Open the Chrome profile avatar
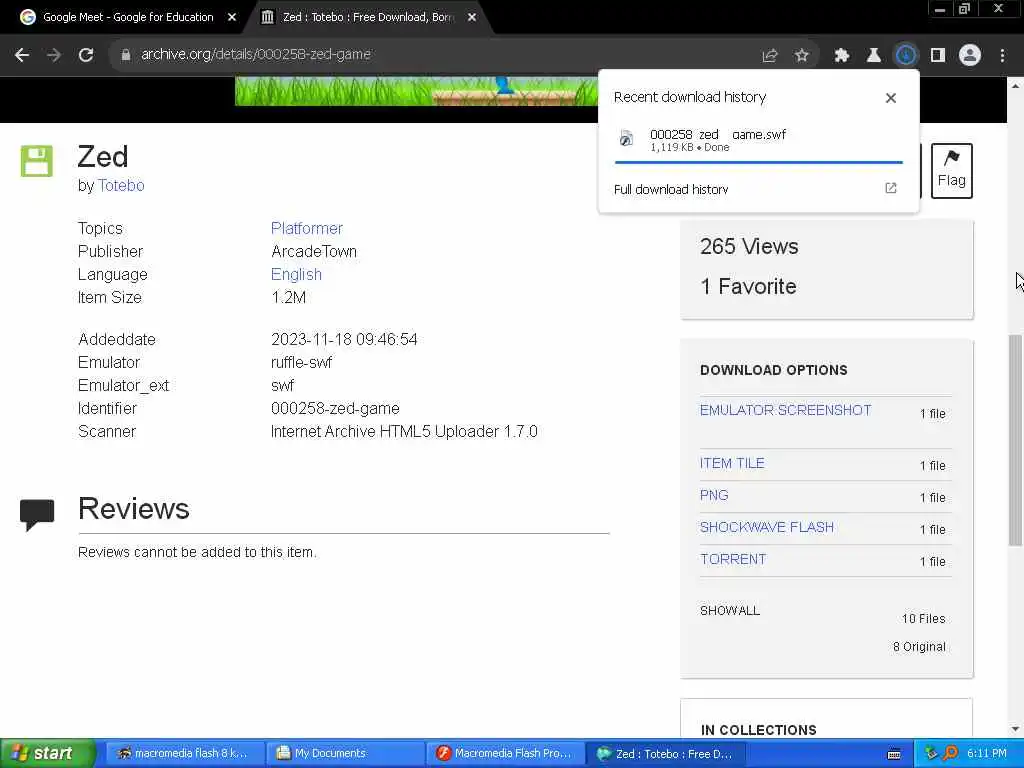The image size is (1024, 768). coord(970,56)
